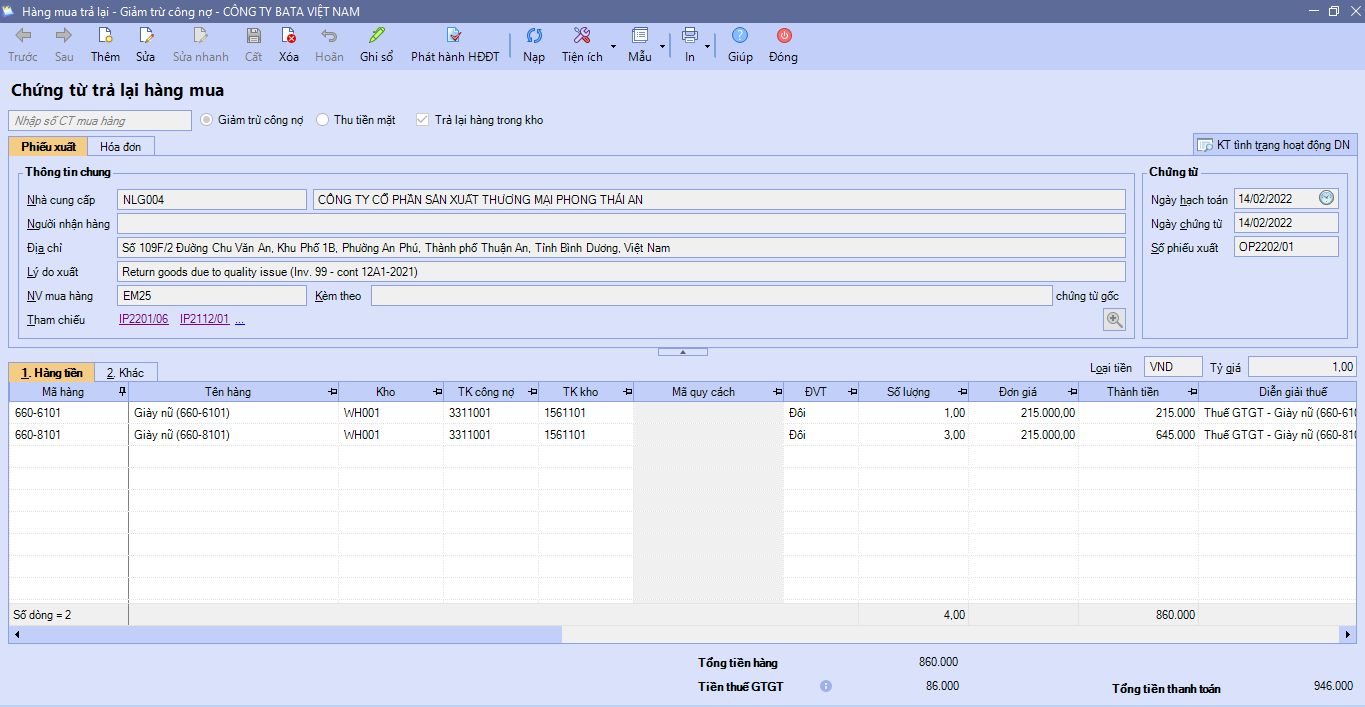This screenshot has height=707, width=1365.
Task: Toggle Trả lại hàng trong kho checkbox
Action: (x=423, y=120)
